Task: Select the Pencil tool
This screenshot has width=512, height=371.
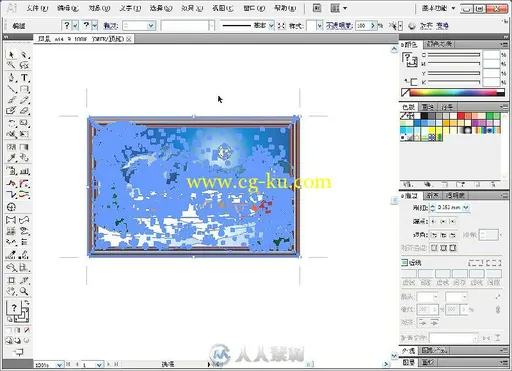Action: [x=24, y=100]
